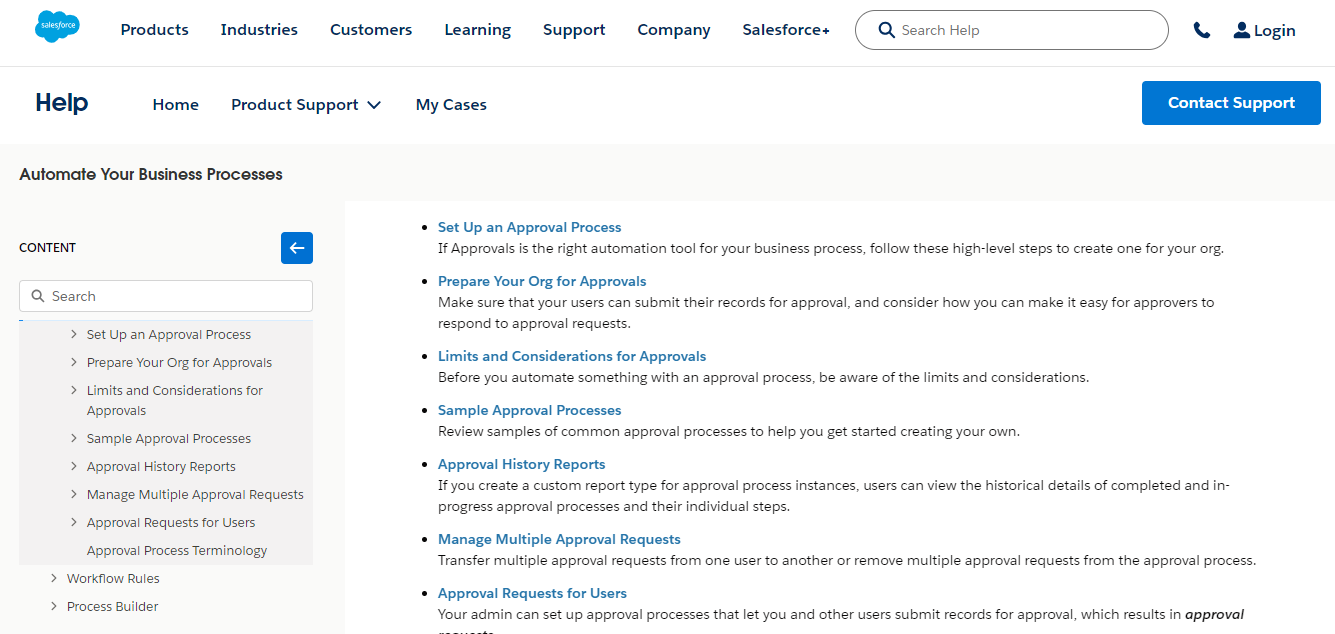1335x634 pixels.
Task: Expand Approval History Reports chevron in sidebar
Action: (74, 466)
